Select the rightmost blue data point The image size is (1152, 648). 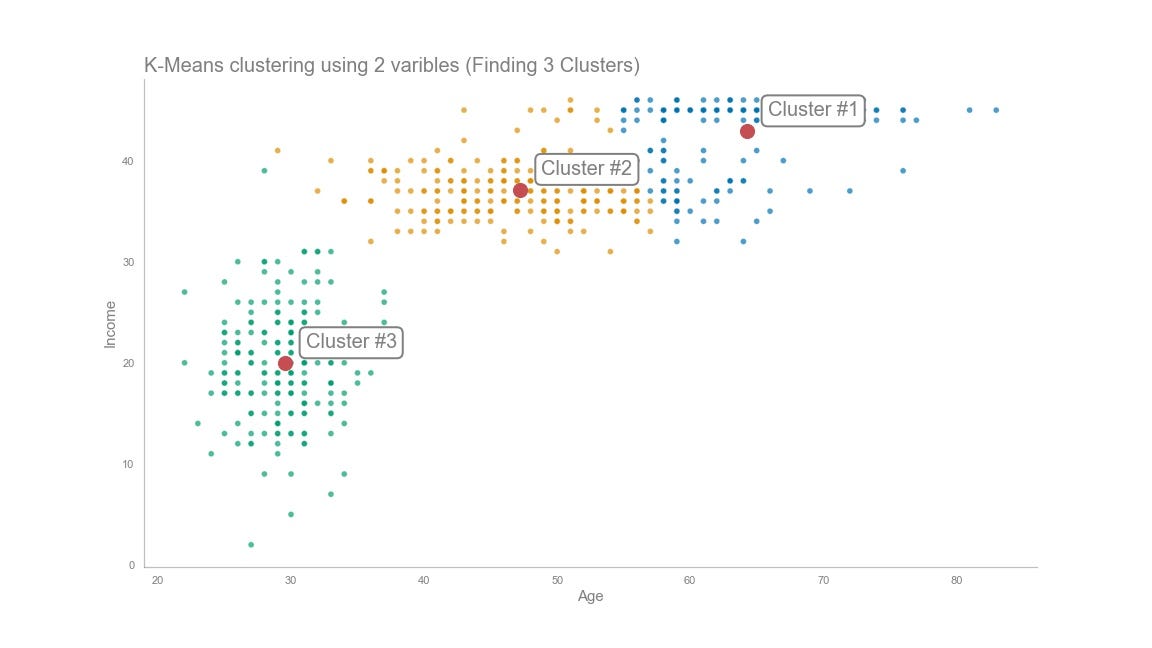[996, 110]
